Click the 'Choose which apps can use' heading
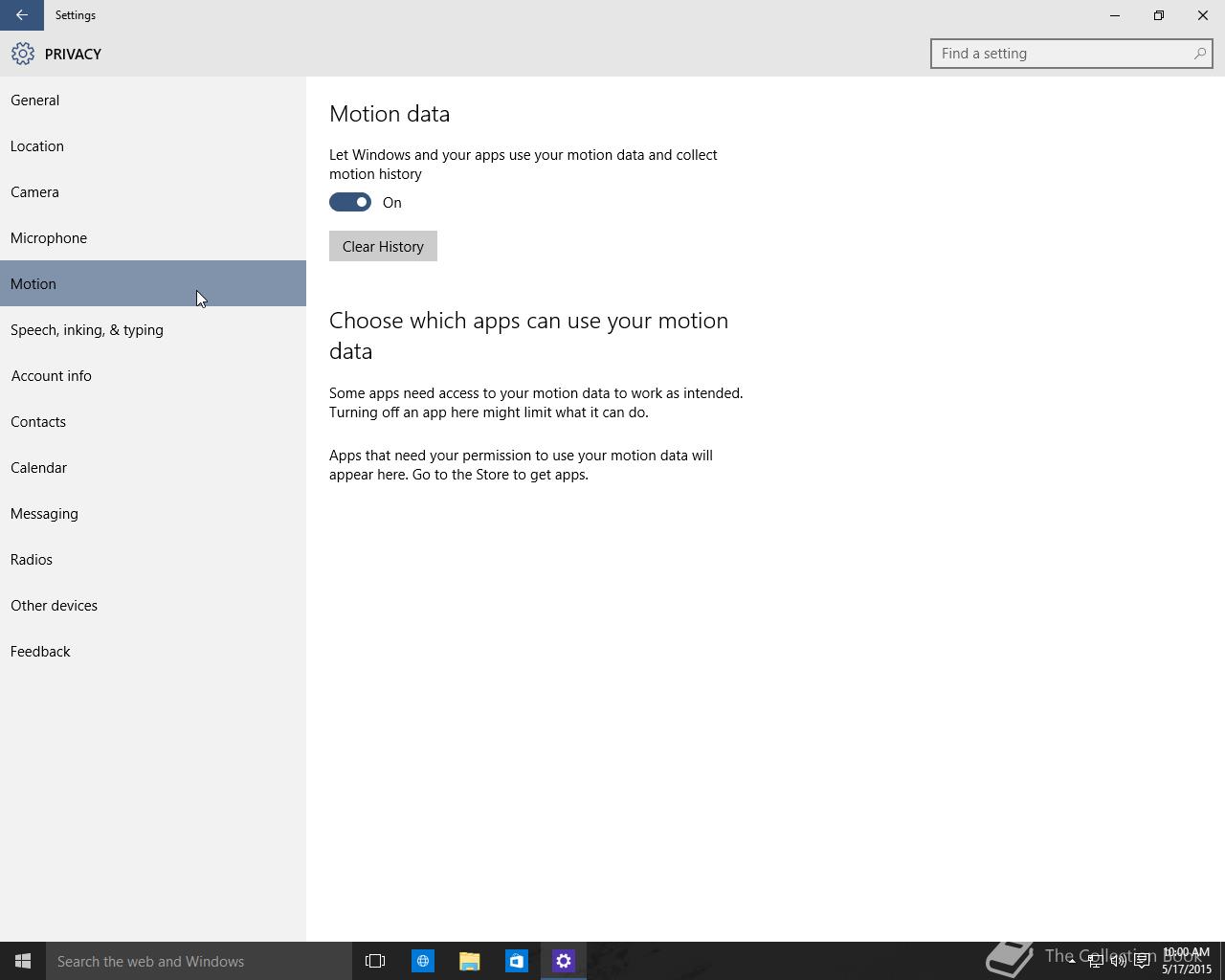Image resolution: width=1225 pixels, height=980 pixels. pos(528,336)
